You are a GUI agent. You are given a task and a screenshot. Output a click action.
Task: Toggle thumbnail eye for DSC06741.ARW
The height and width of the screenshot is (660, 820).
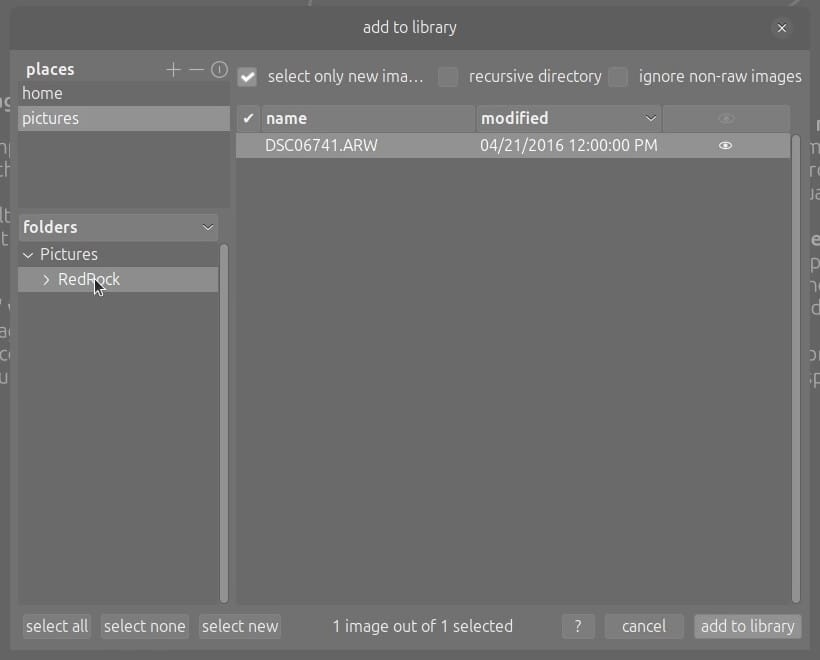tap(725, 145)
